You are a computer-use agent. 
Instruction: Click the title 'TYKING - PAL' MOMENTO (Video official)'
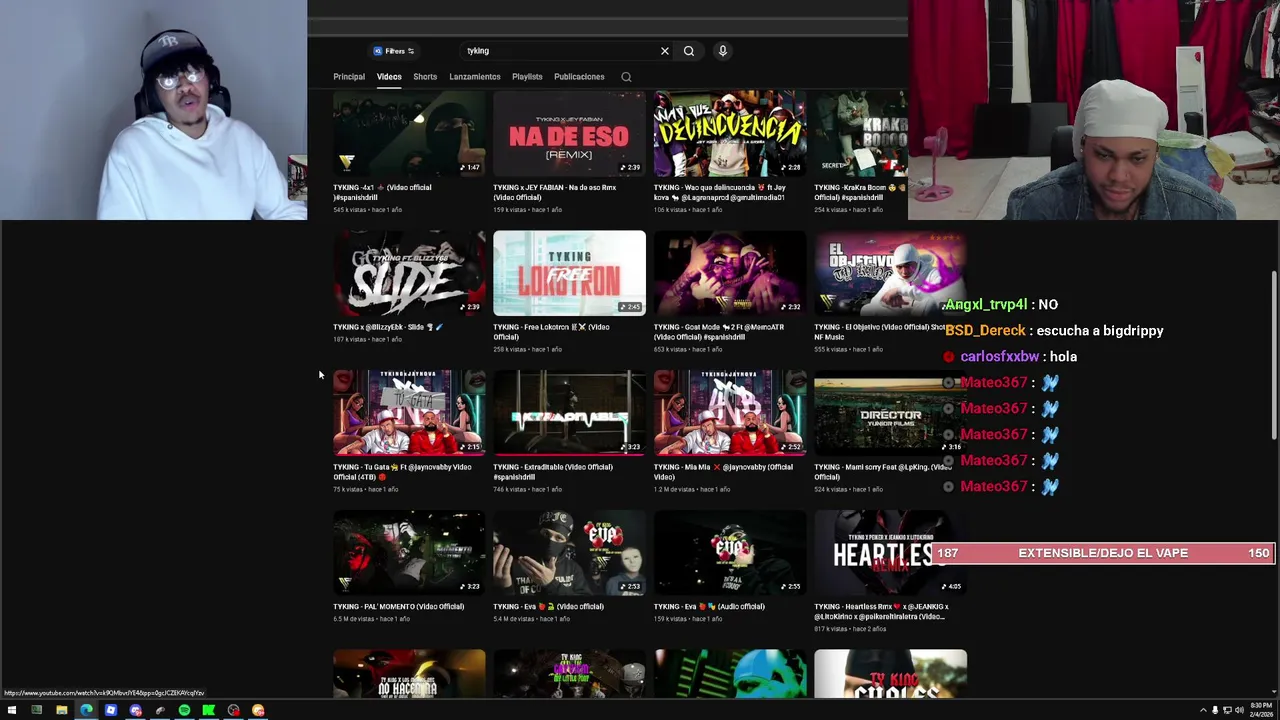pos(398,607)
